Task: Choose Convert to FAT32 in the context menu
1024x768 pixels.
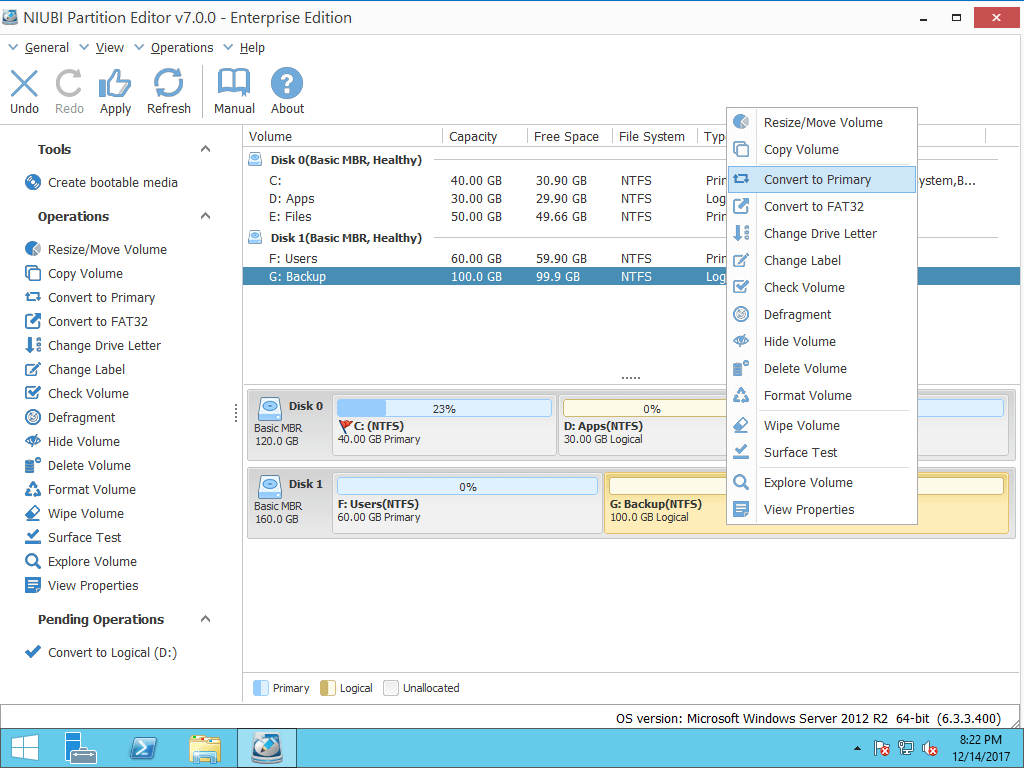Action: point(822,206)
